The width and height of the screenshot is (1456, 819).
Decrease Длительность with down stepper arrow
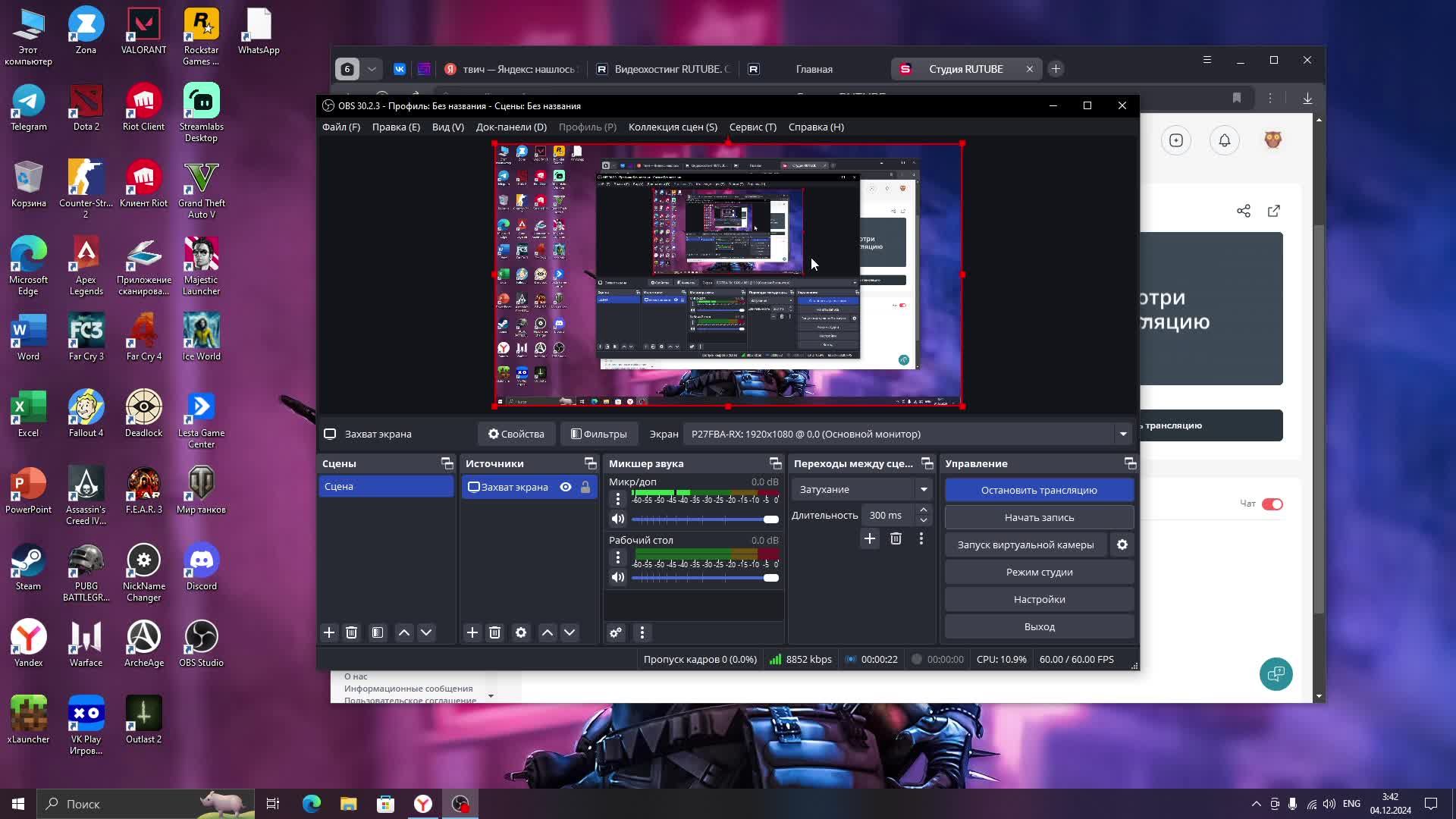(924, 520)
